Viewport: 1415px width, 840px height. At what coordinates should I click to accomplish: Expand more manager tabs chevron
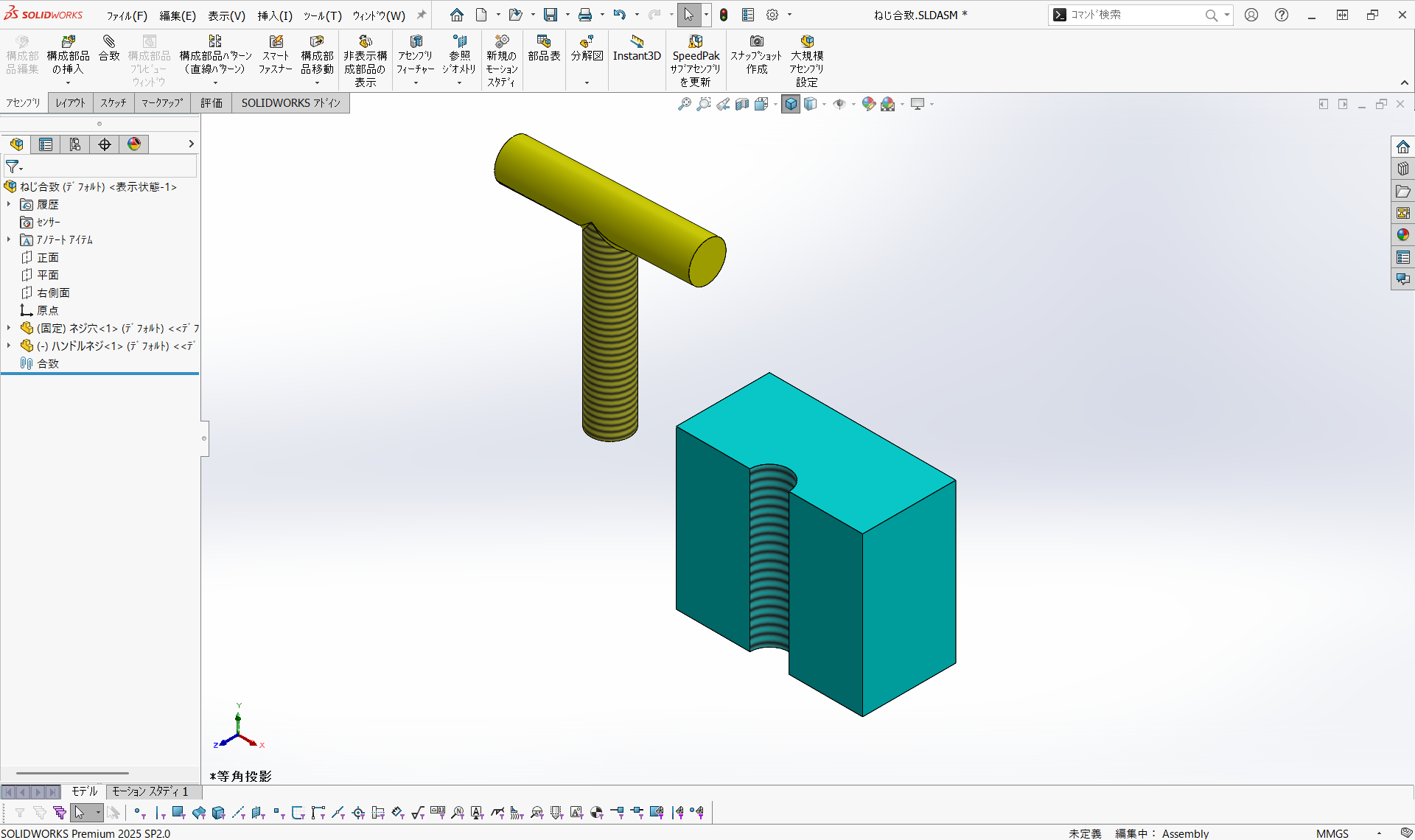click(x=191, y=144)
